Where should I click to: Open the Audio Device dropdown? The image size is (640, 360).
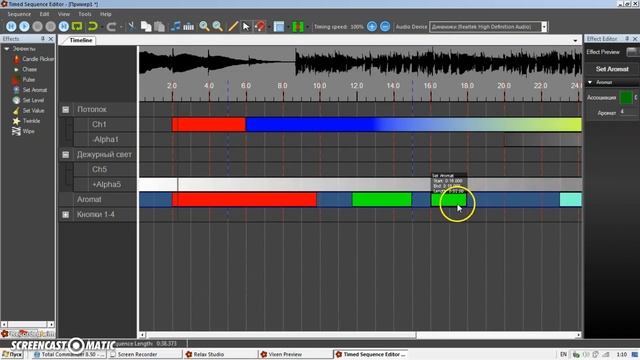click(x=544, y=27)
